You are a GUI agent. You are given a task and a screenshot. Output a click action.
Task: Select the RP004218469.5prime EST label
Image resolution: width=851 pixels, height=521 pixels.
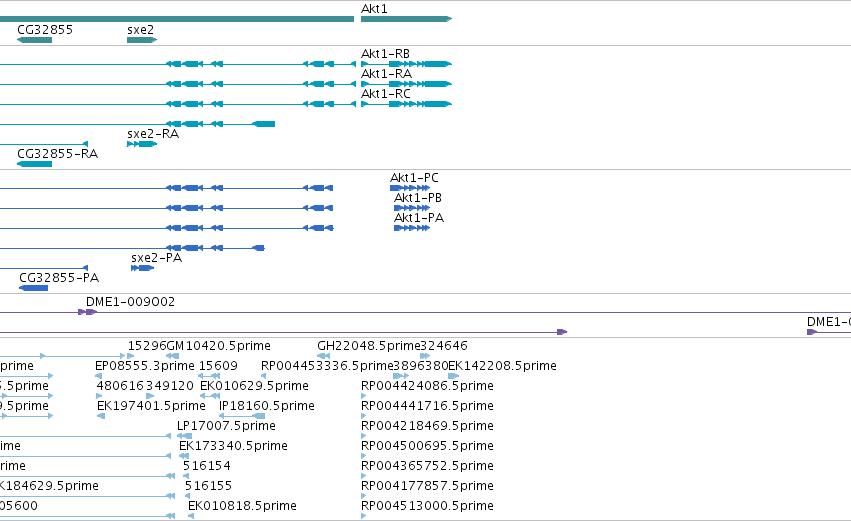(428, 427)
